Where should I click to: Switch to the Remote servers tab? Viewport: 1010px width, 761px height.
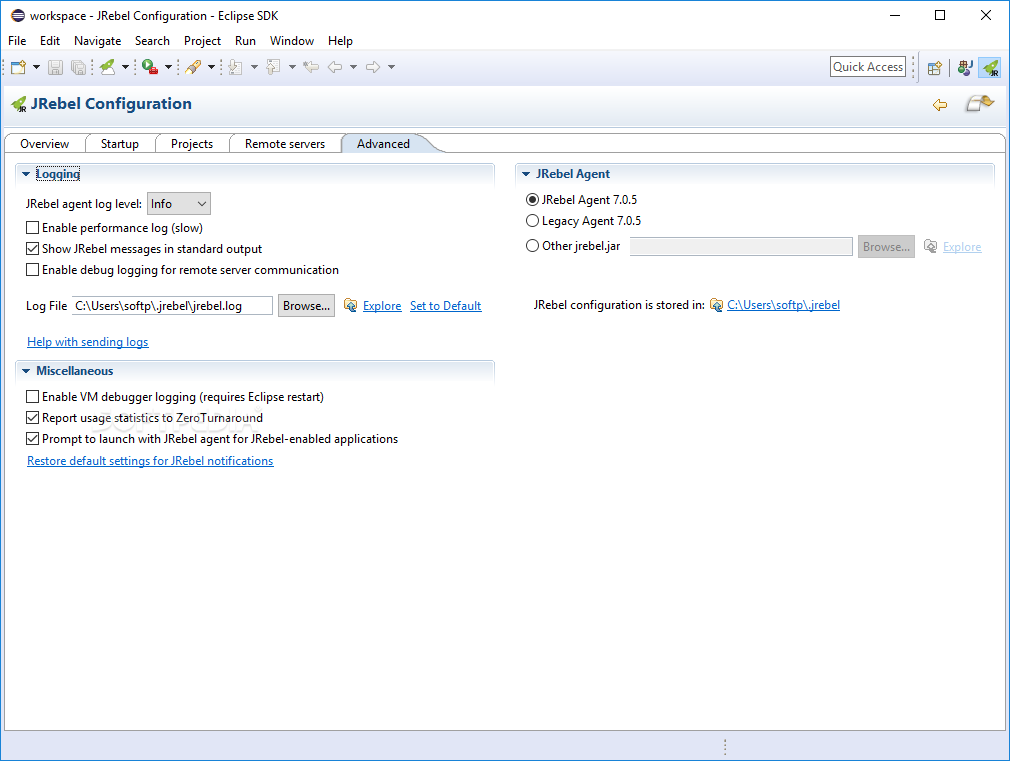tap(285, 144)
